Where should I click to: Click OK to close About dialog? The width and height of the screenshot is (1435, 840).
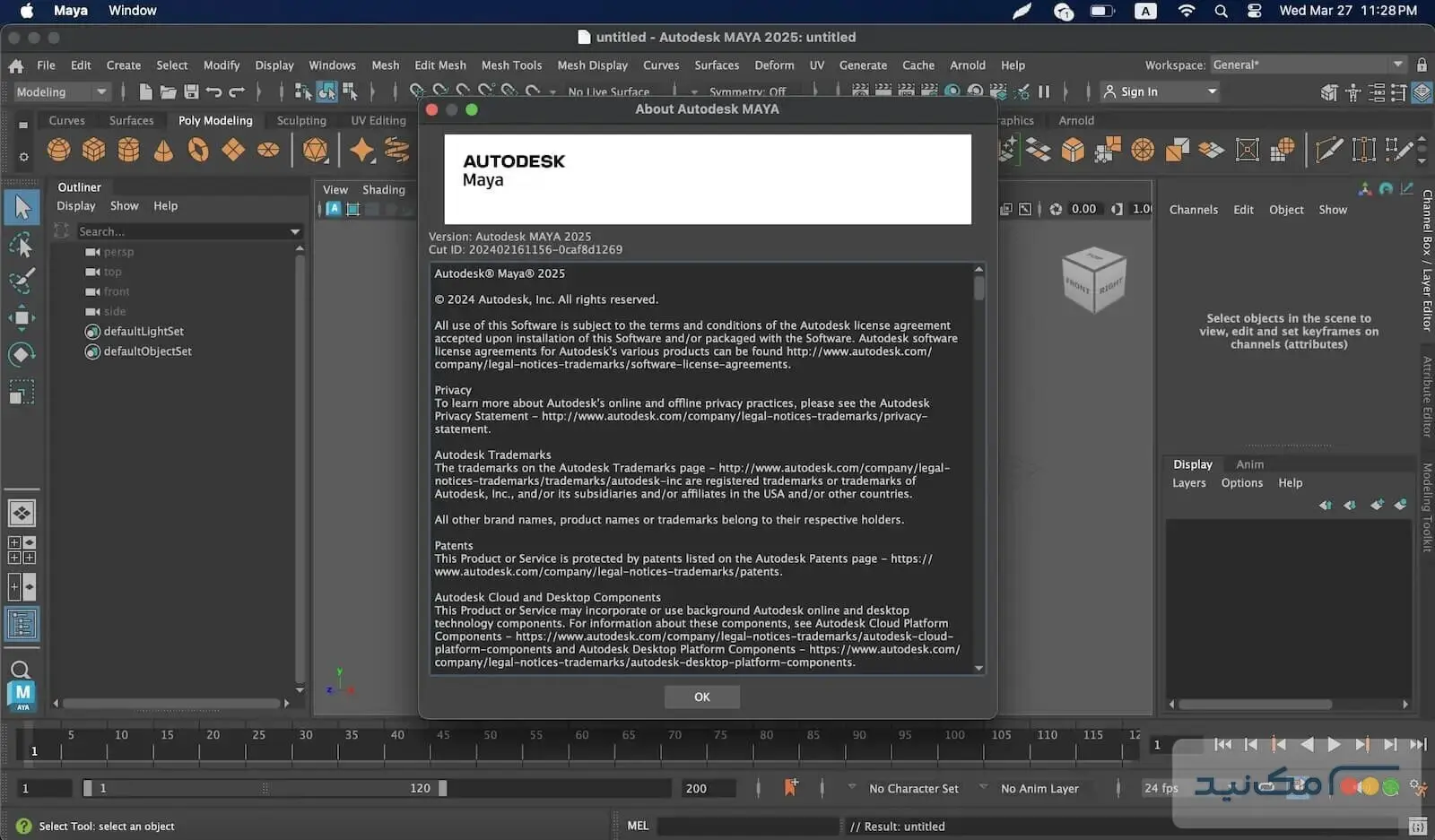701,697
